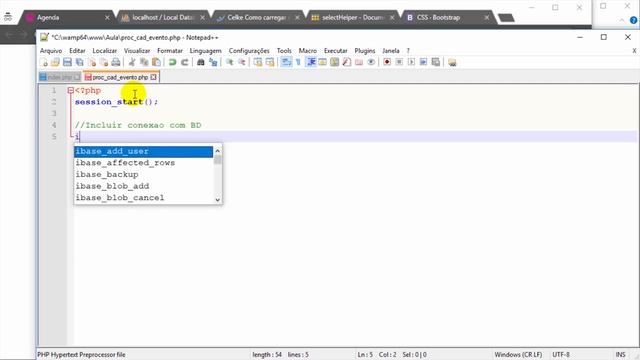Open the Macro menu

pos(308,51)
